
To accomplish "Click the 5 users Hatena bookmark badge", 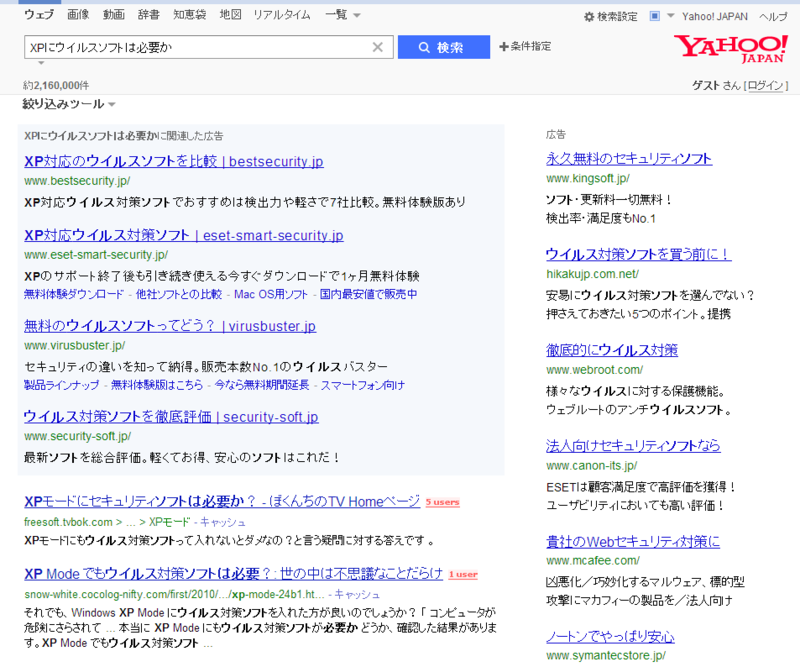I will click(442, 501).
